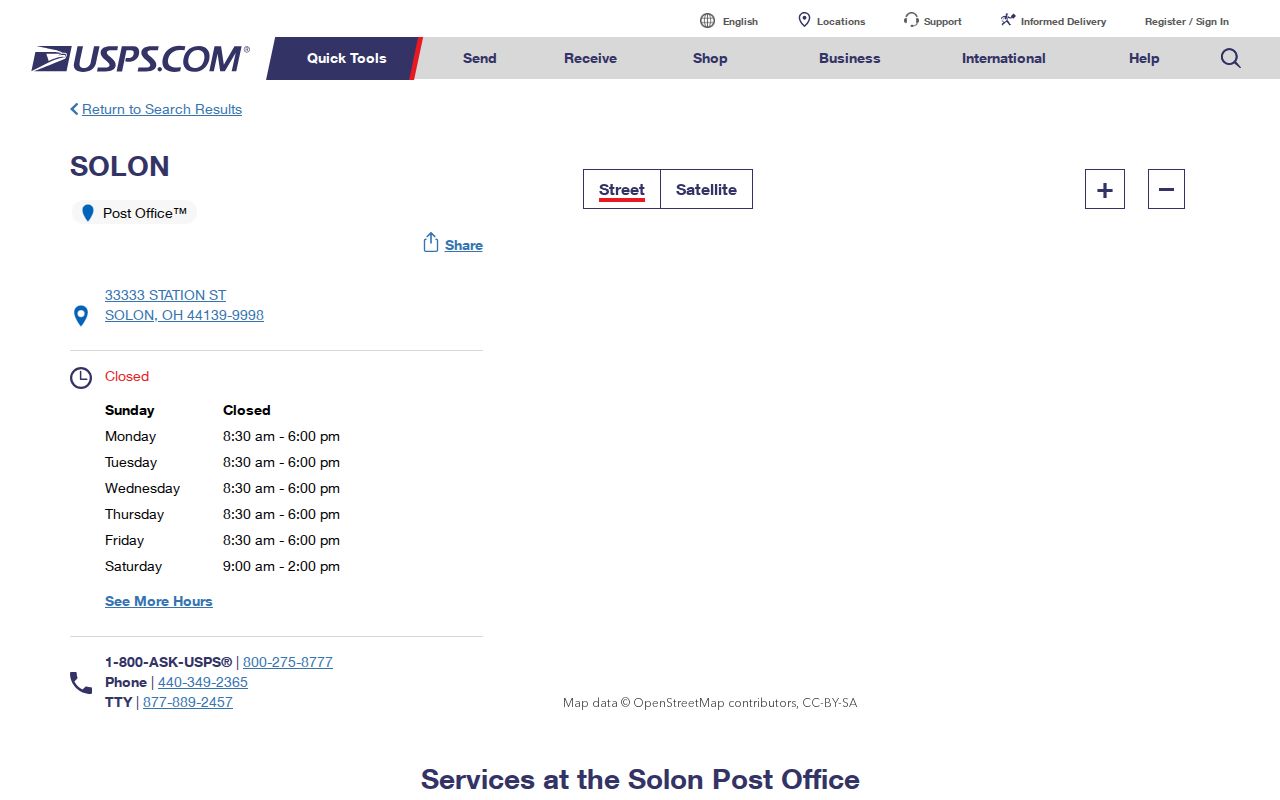Viewport: 1280px width, 800px height.
Task: Click the back chevron beside Return link
Action: pos(74,109)
